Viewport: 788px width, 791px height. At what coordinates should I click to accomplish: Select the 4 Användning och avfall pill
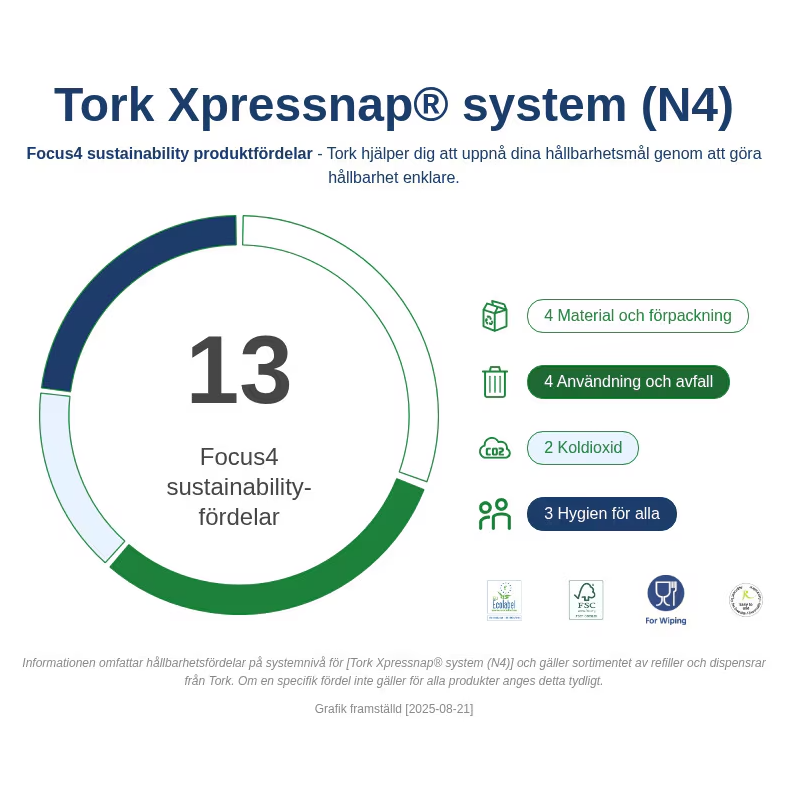click(628, 382)
